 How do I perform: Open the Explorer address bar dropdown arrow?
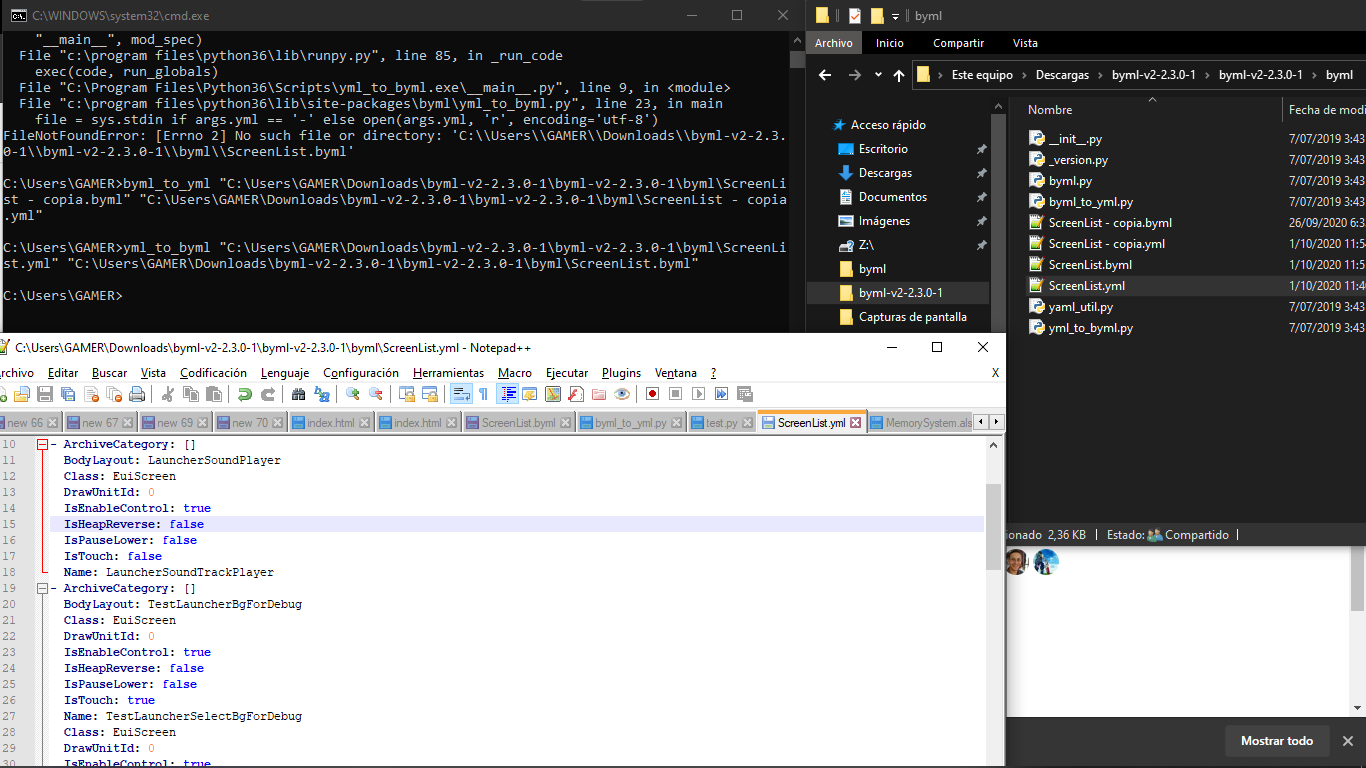coord(878,74)
